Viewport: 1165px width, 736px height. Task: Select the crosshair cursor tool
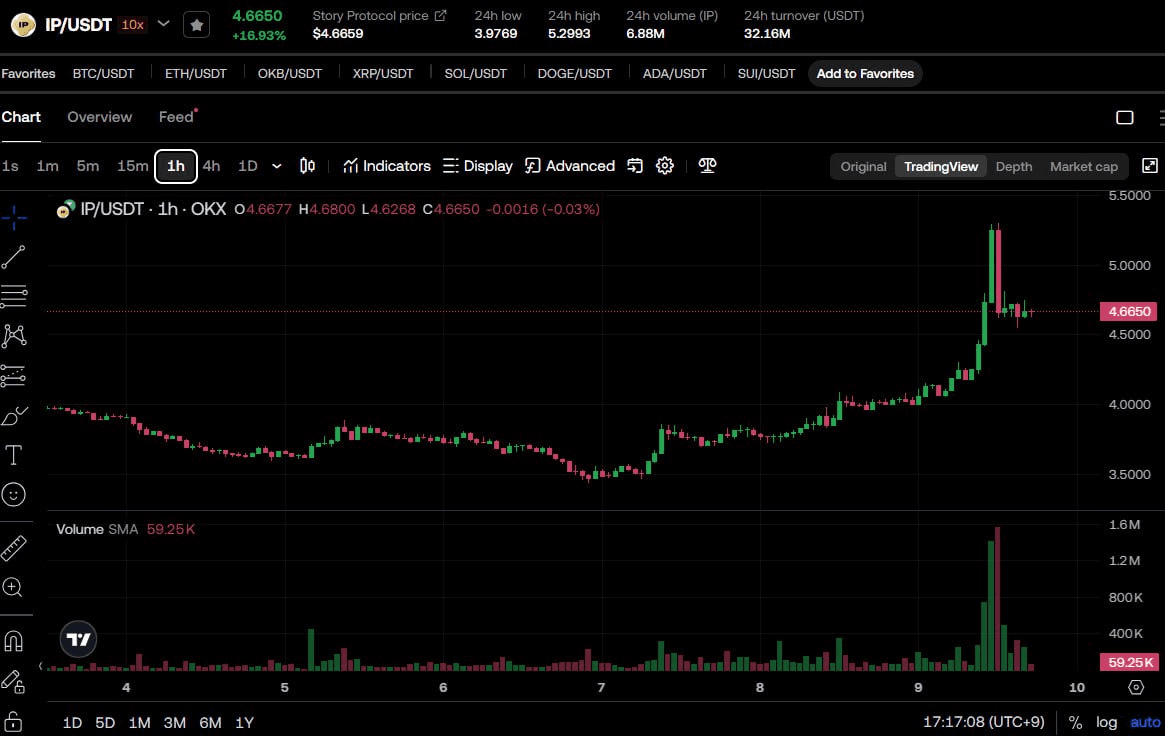click(14, 218)
